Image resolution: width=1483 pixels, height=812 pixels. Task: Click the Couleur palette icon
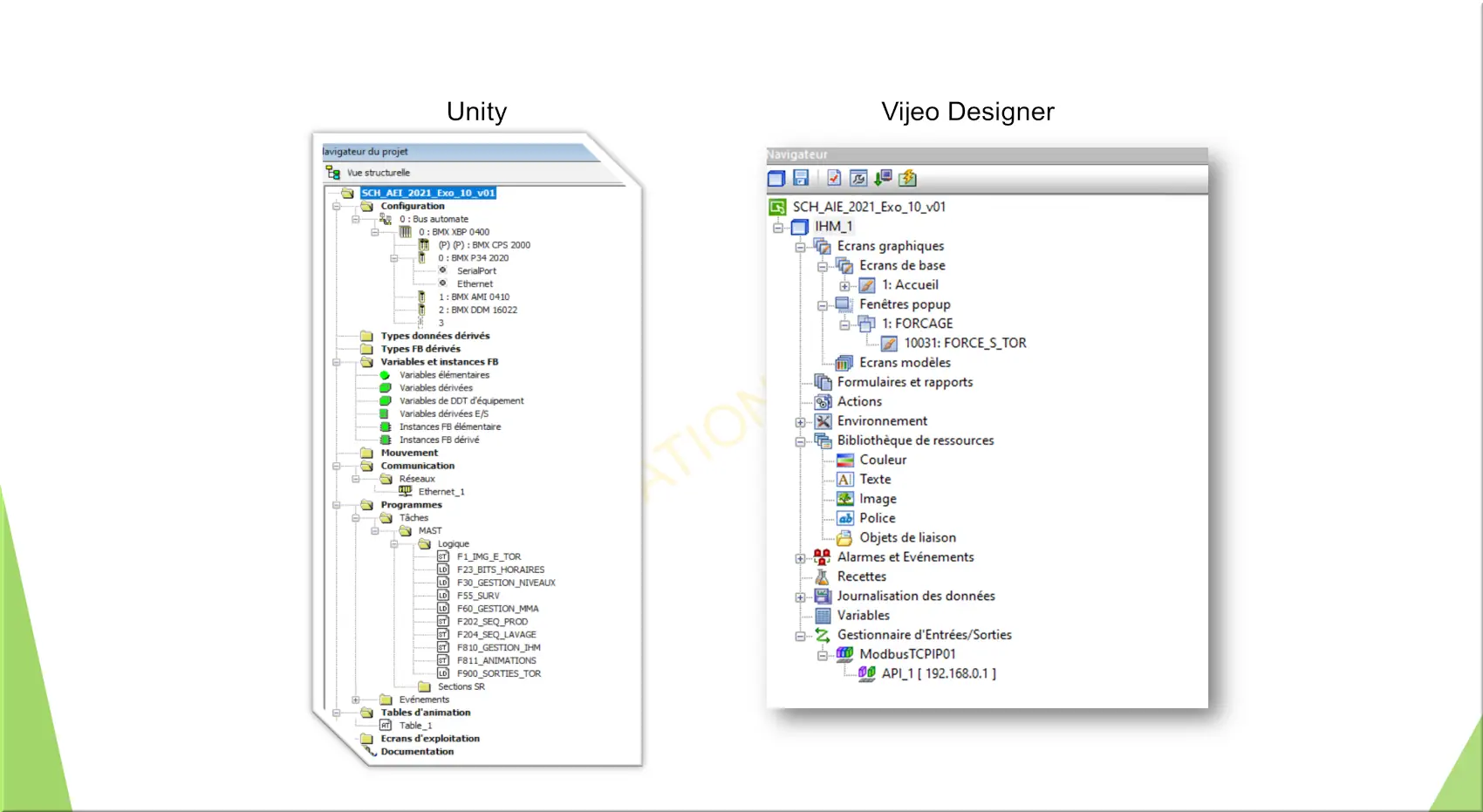click(844, 460)
